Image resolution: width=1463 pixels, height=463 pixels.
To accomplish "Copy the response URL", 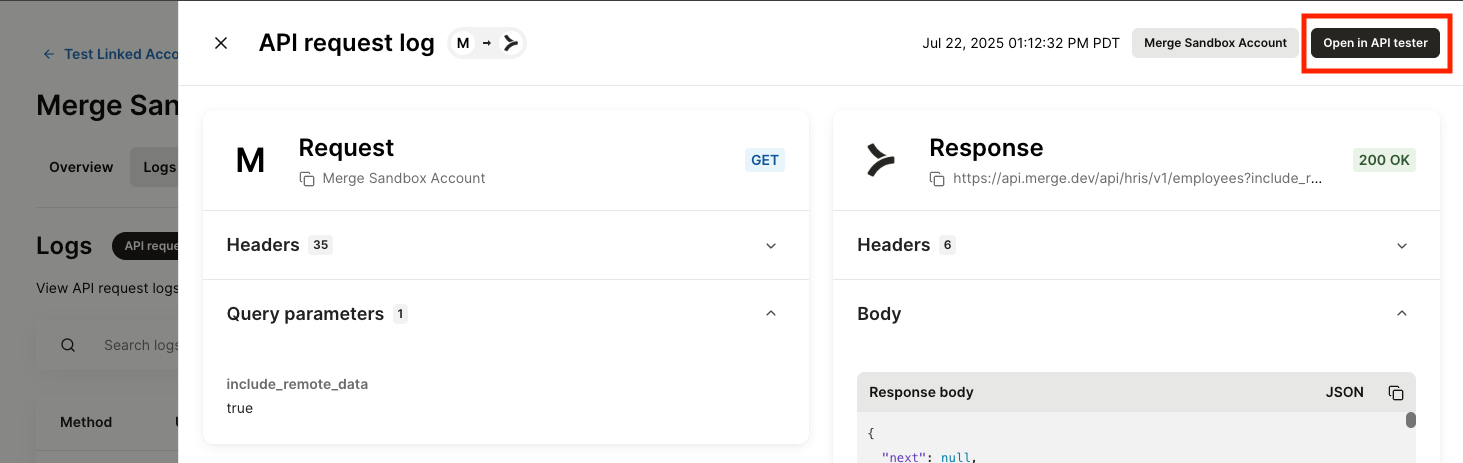I will 937,179.
